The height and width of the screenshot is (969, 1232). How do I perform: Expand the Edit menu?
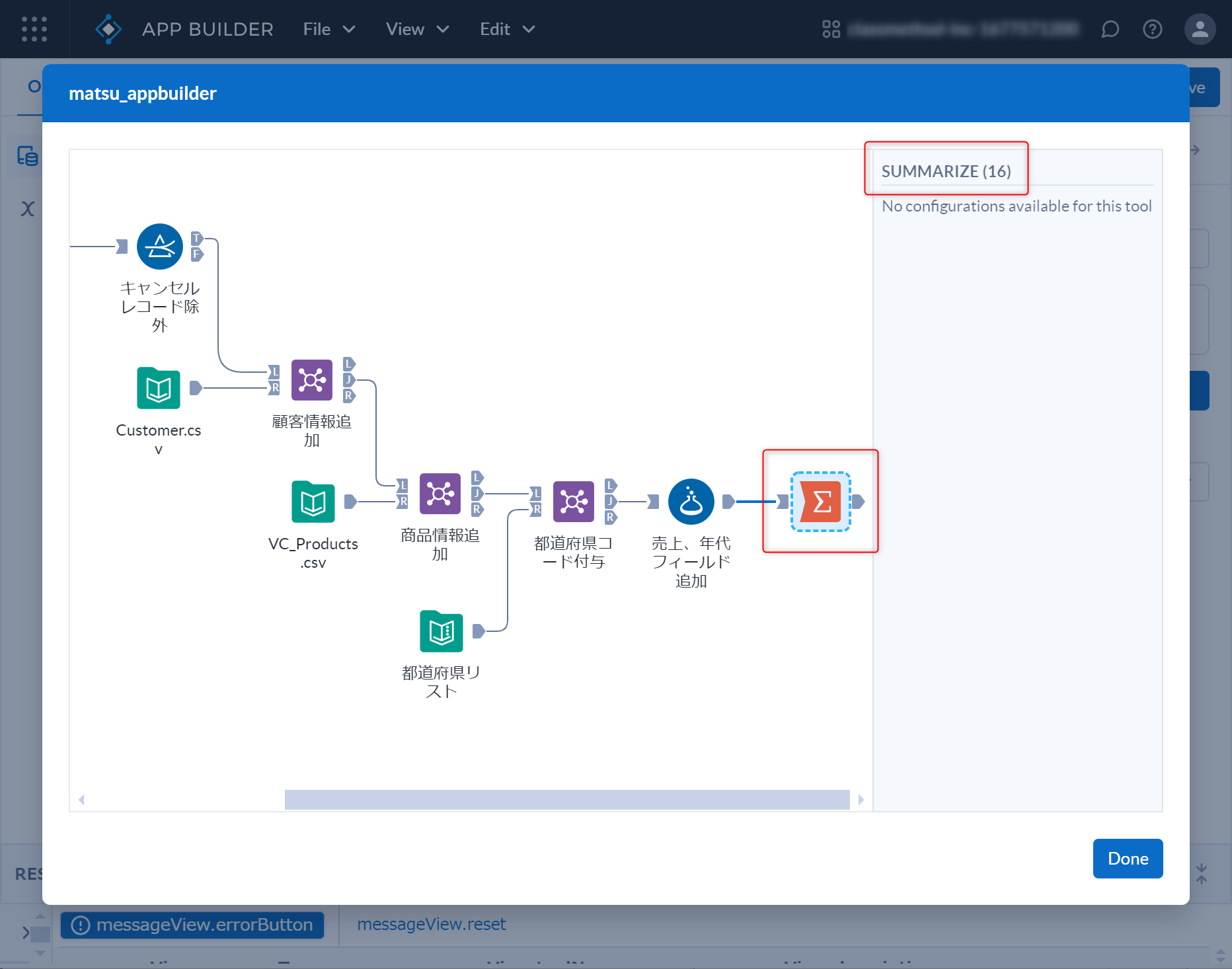point(506,29)
